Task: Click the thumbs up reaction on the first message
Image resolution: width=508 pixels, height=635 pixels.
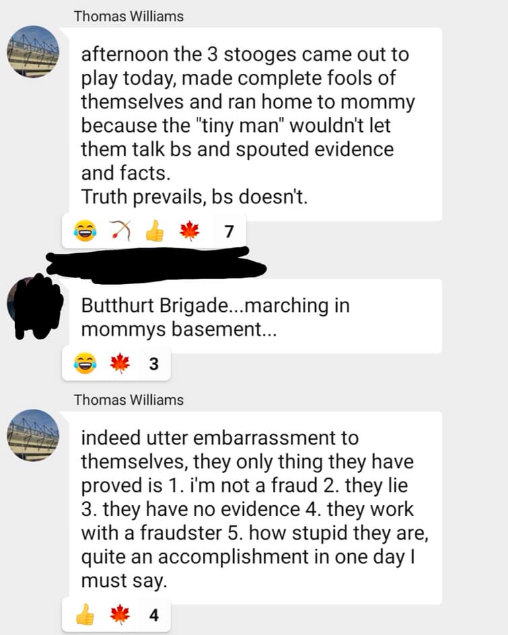Action: [x=155, y=231]
